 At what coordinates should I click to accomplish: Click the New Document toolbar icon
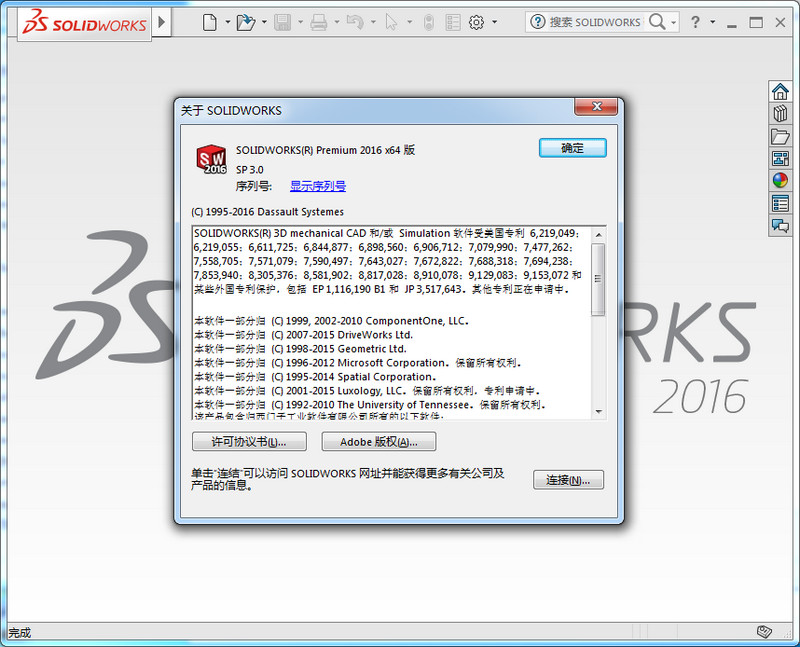click(209, 21)
